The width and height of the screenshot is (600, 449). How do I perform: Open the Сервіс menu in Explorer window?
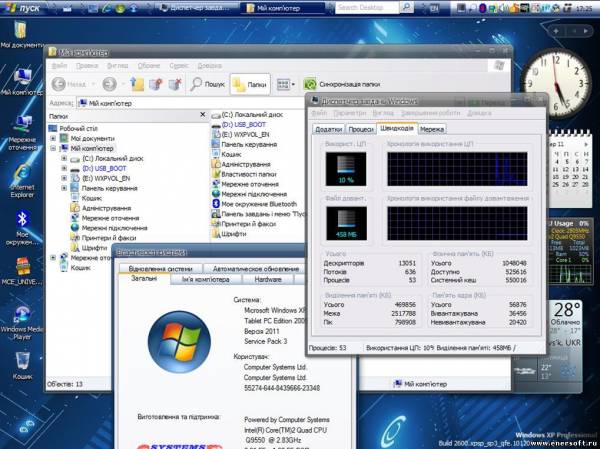179,66
